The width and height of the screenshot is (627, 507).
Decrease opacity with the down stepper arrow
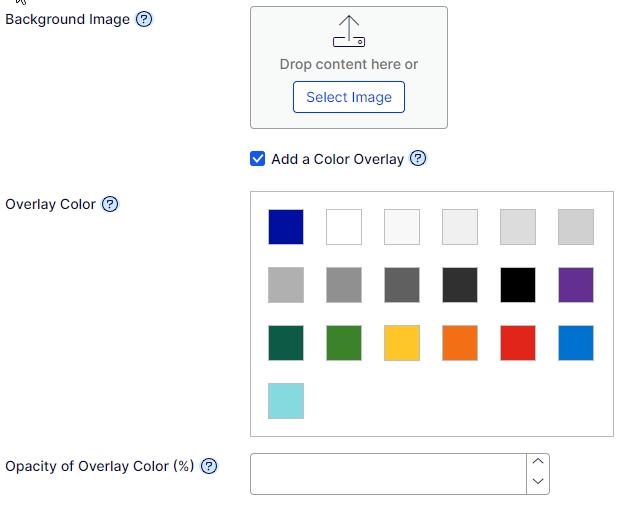(x=538, y=482)
